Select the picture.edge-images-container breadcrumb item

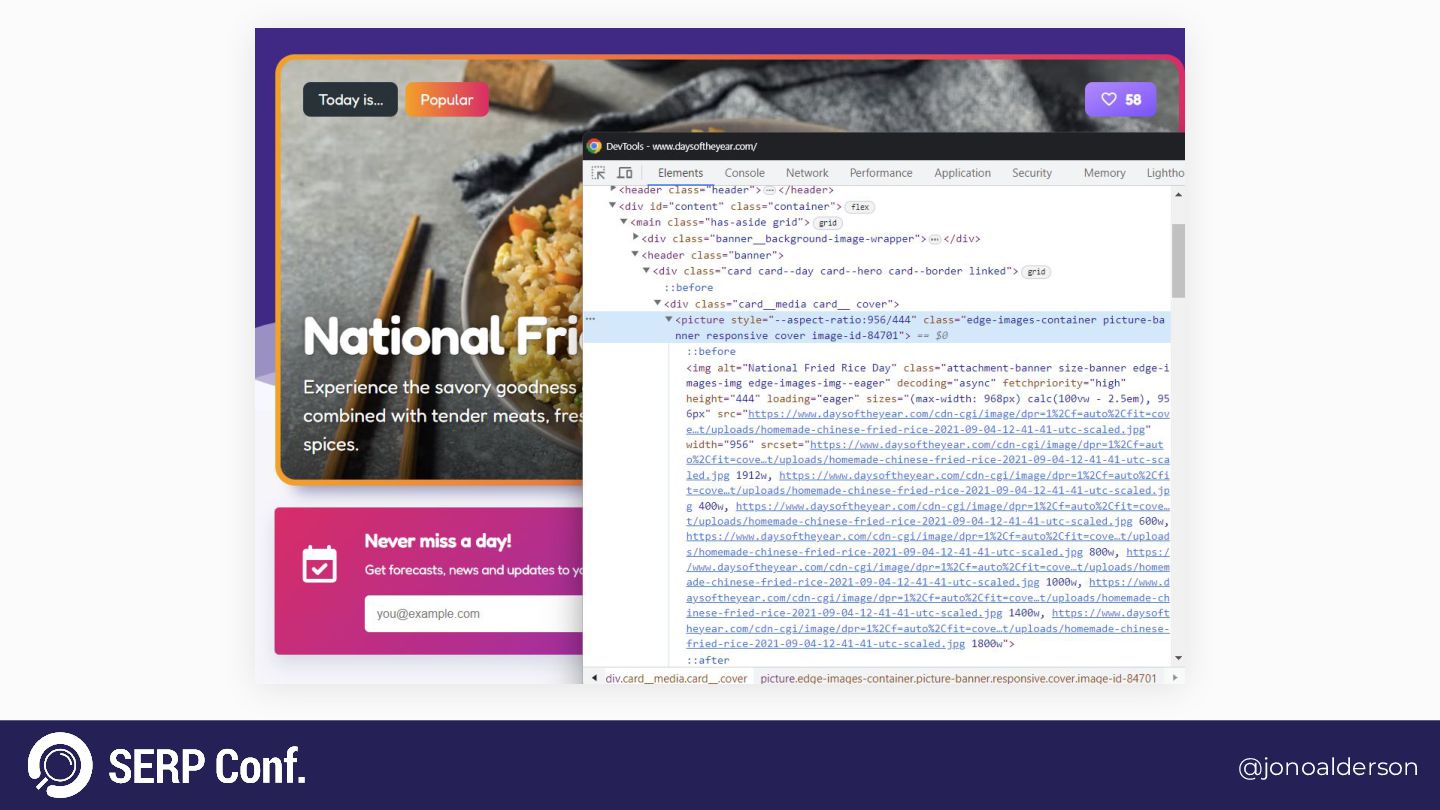(958, 678)
